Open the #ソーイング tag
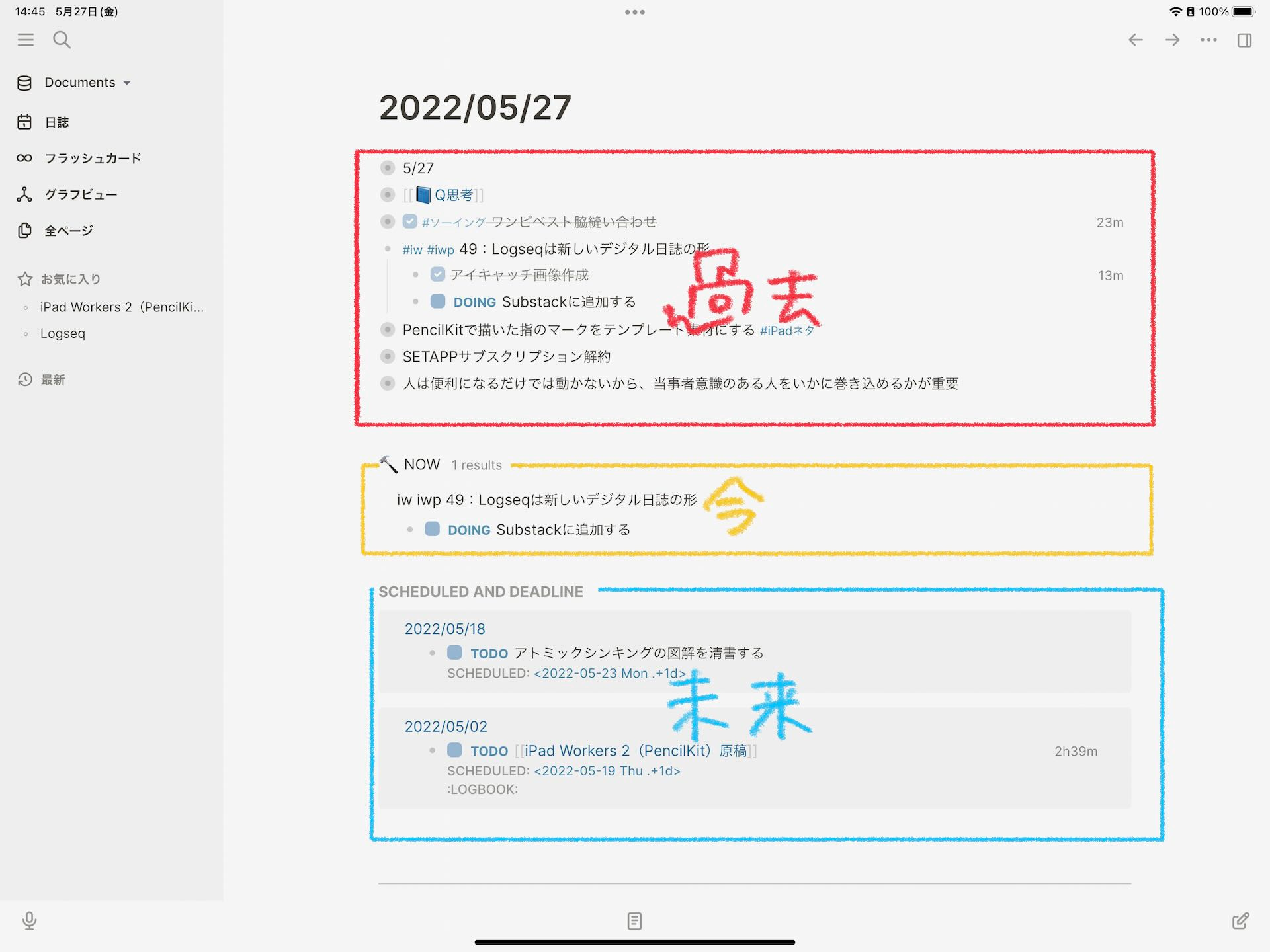The image size is (1270, 952). (454, 223)
